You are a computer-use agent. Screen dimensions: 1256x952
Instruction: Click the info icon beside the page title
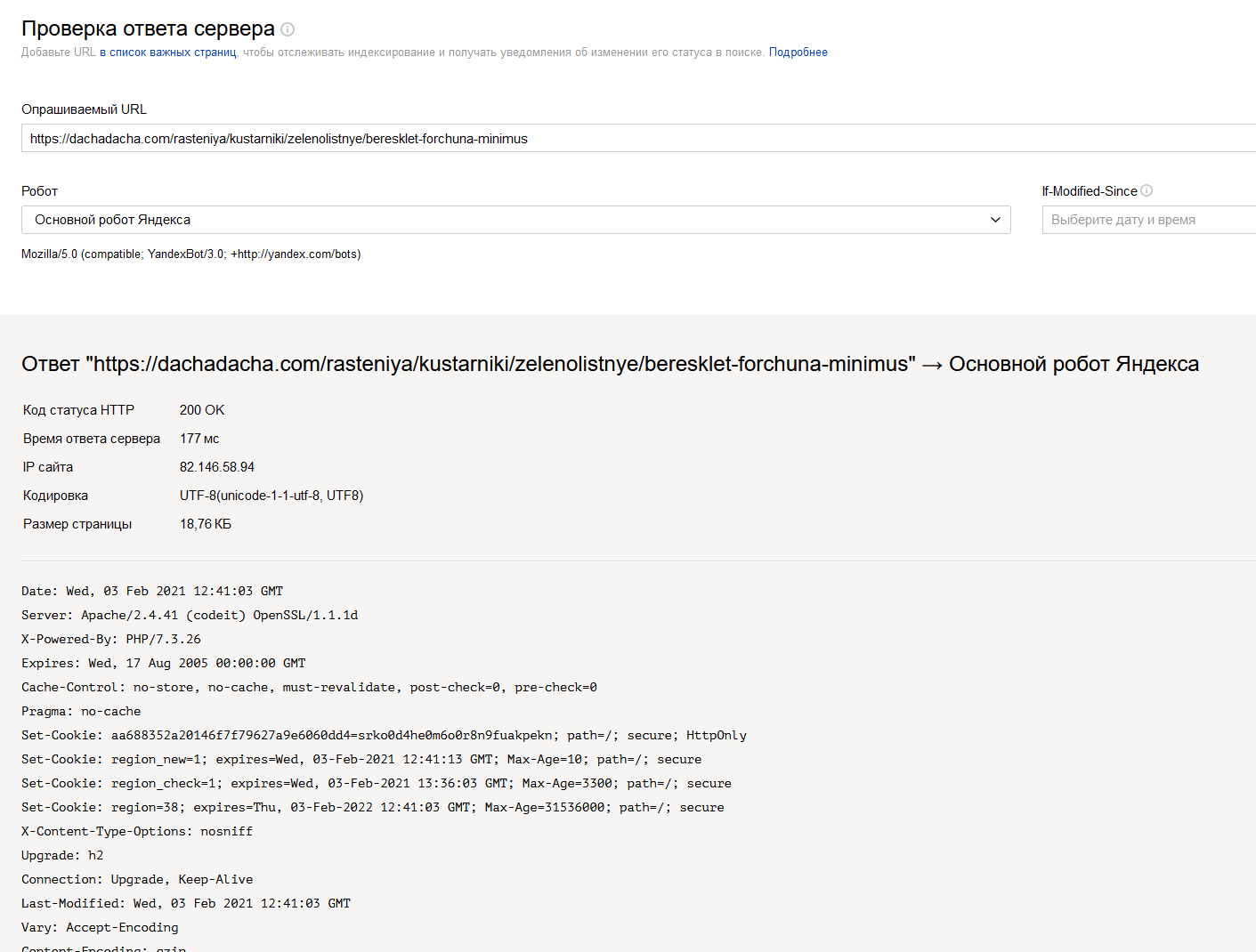pos(288,29)
